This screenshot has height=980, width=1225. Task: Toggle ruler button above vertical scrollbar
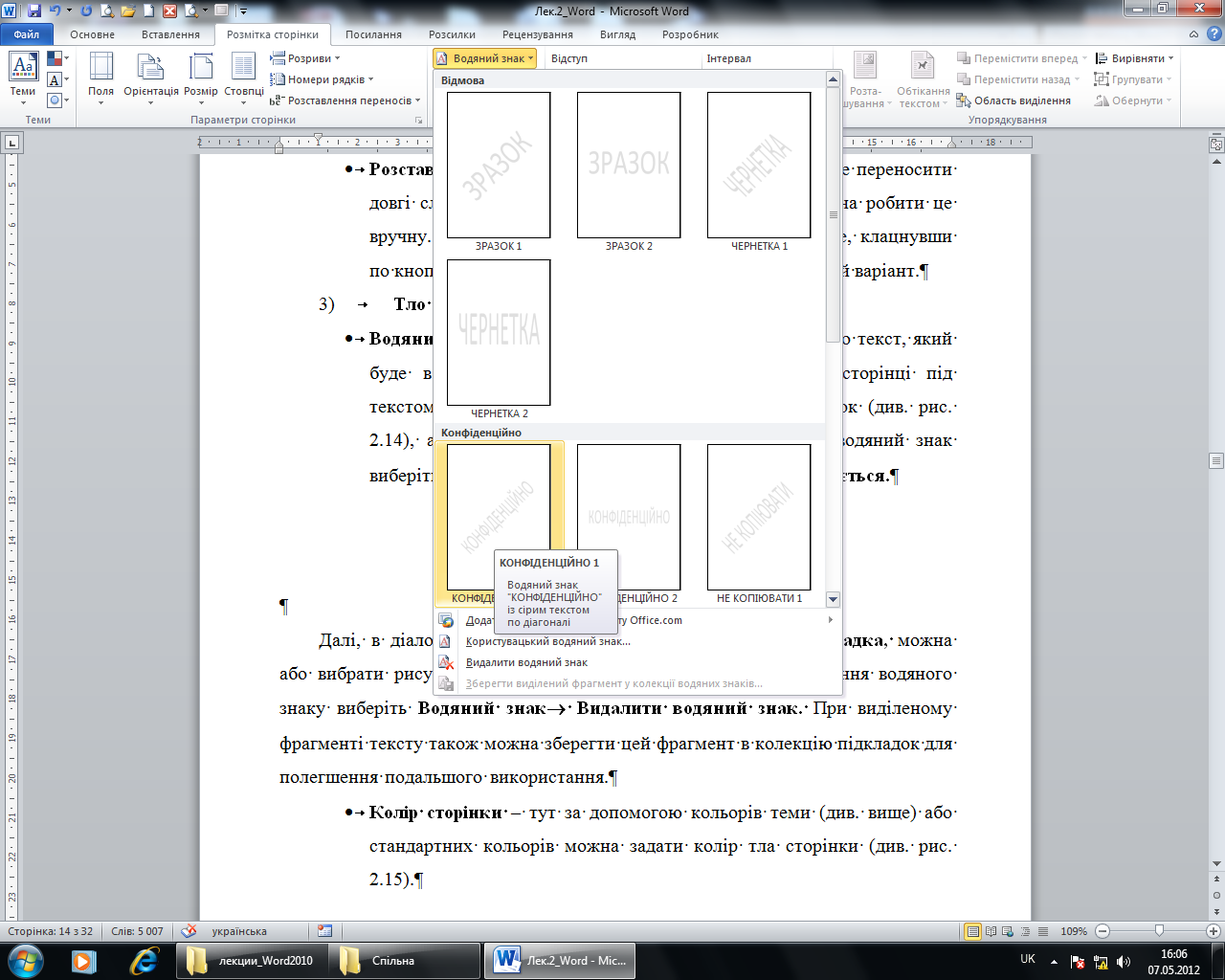[x=1216, y=145]
